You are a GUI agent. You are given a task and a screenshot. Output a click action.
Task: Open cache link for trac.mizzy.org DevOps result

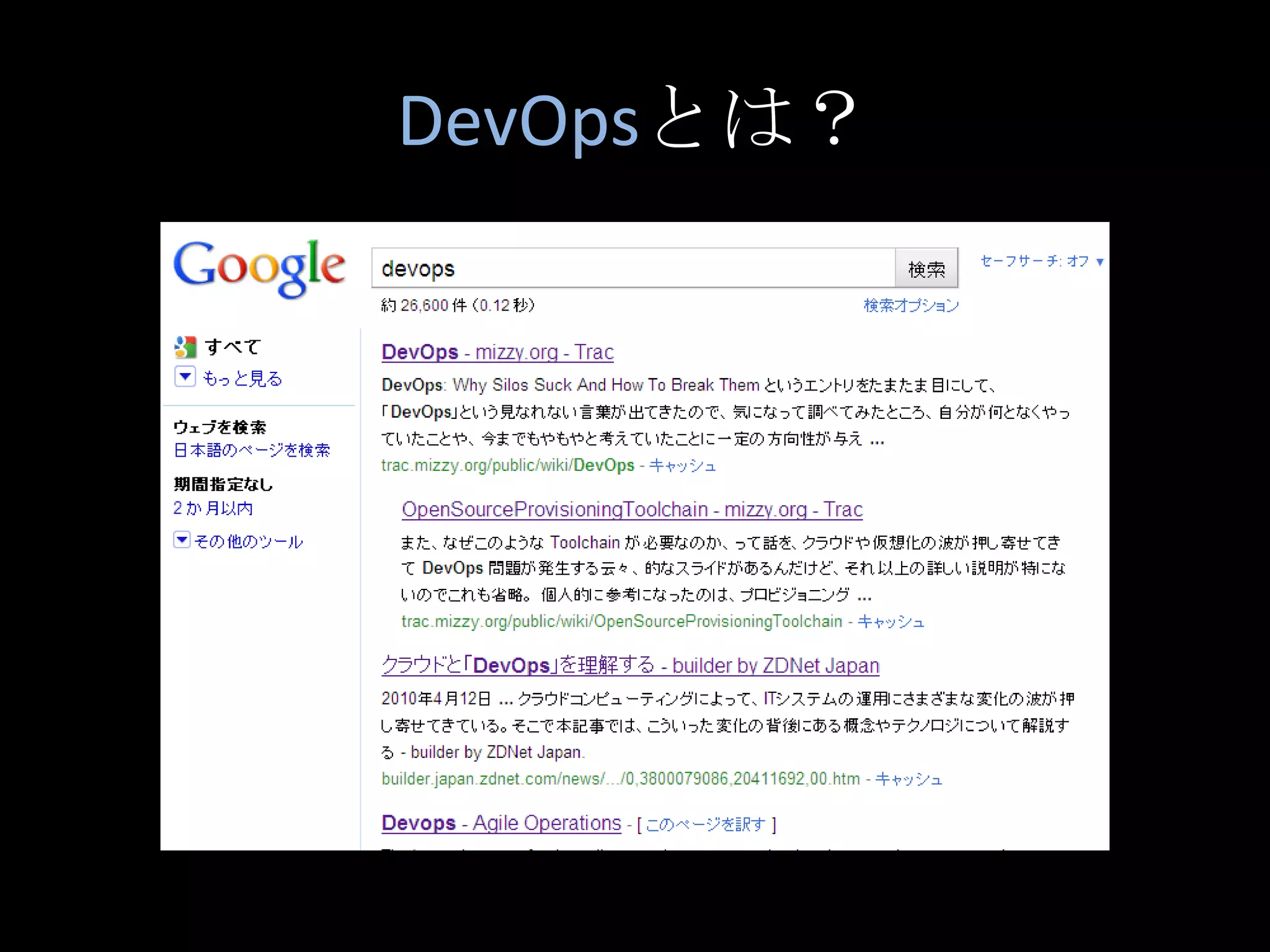(x=682, y=465)
